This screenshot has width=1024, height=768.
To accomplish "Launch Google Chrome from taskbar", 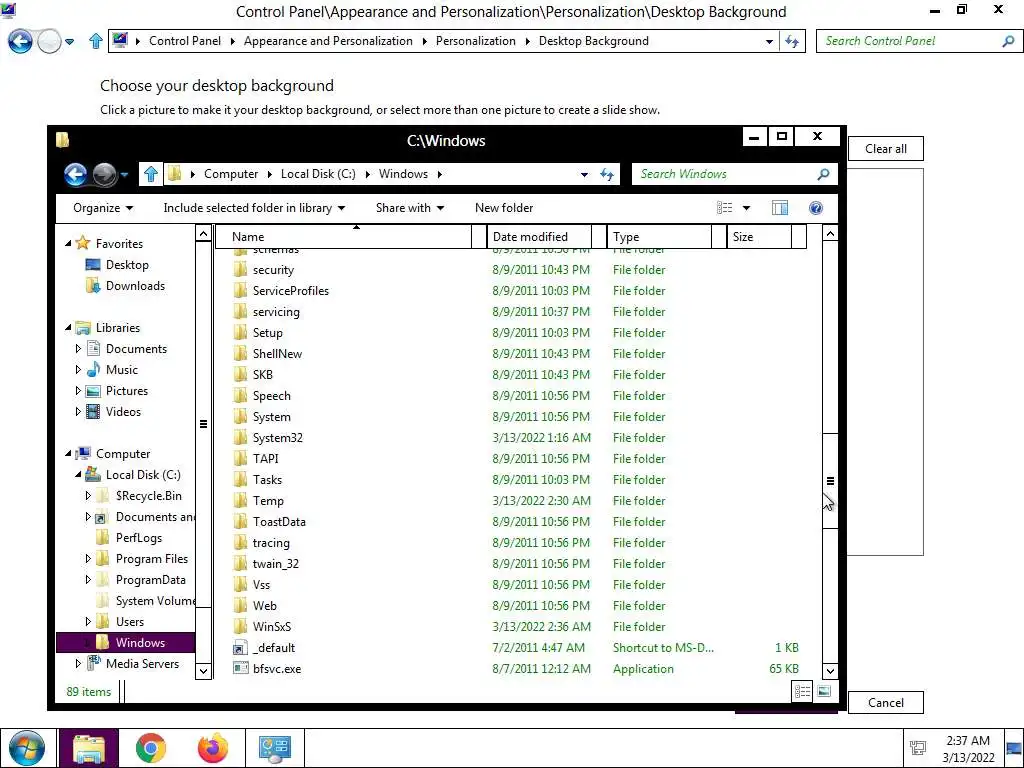I will (151, 748).
